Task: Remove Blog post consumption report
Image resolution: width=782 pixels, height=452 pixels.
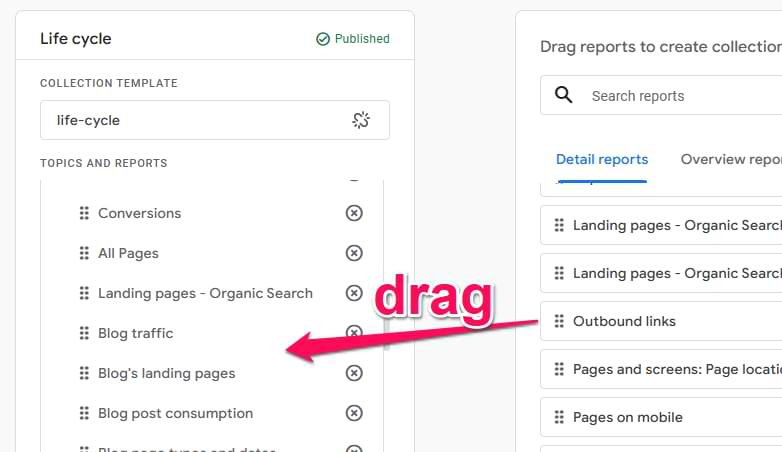Action: coord(354,413)
